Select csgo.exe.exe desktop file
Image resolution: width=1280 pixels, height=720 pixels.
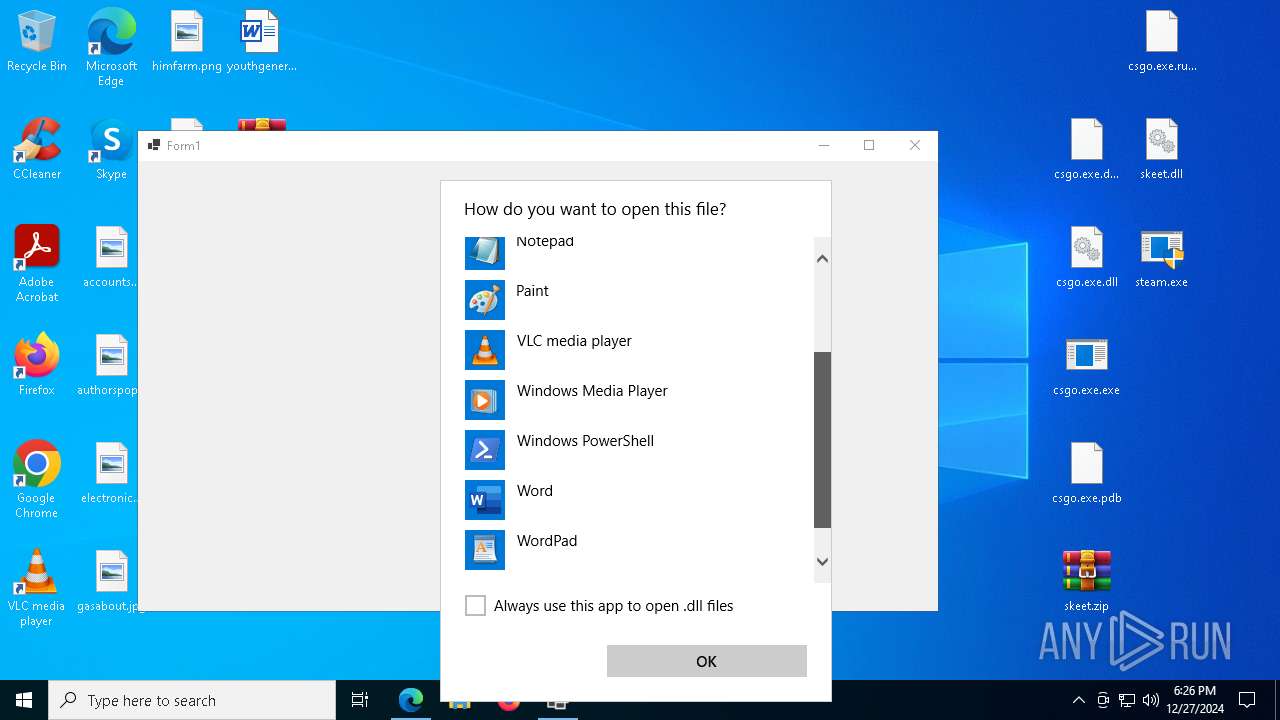tap(1087, 366)
